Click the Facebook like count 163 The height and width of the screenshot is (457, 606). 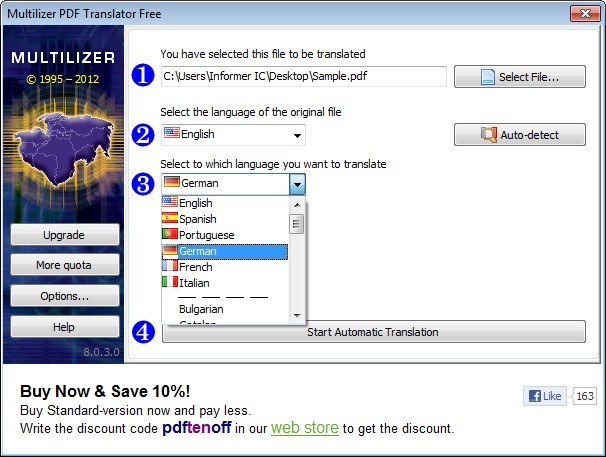tap(585, 396)
